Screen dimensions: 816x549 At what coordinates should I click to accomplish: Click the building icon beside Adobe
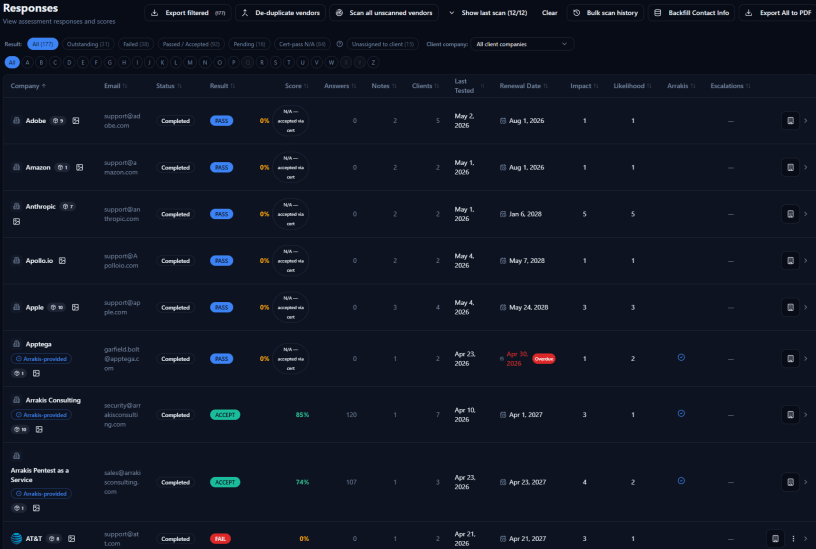pyautogui.click(x=17, y=120)
